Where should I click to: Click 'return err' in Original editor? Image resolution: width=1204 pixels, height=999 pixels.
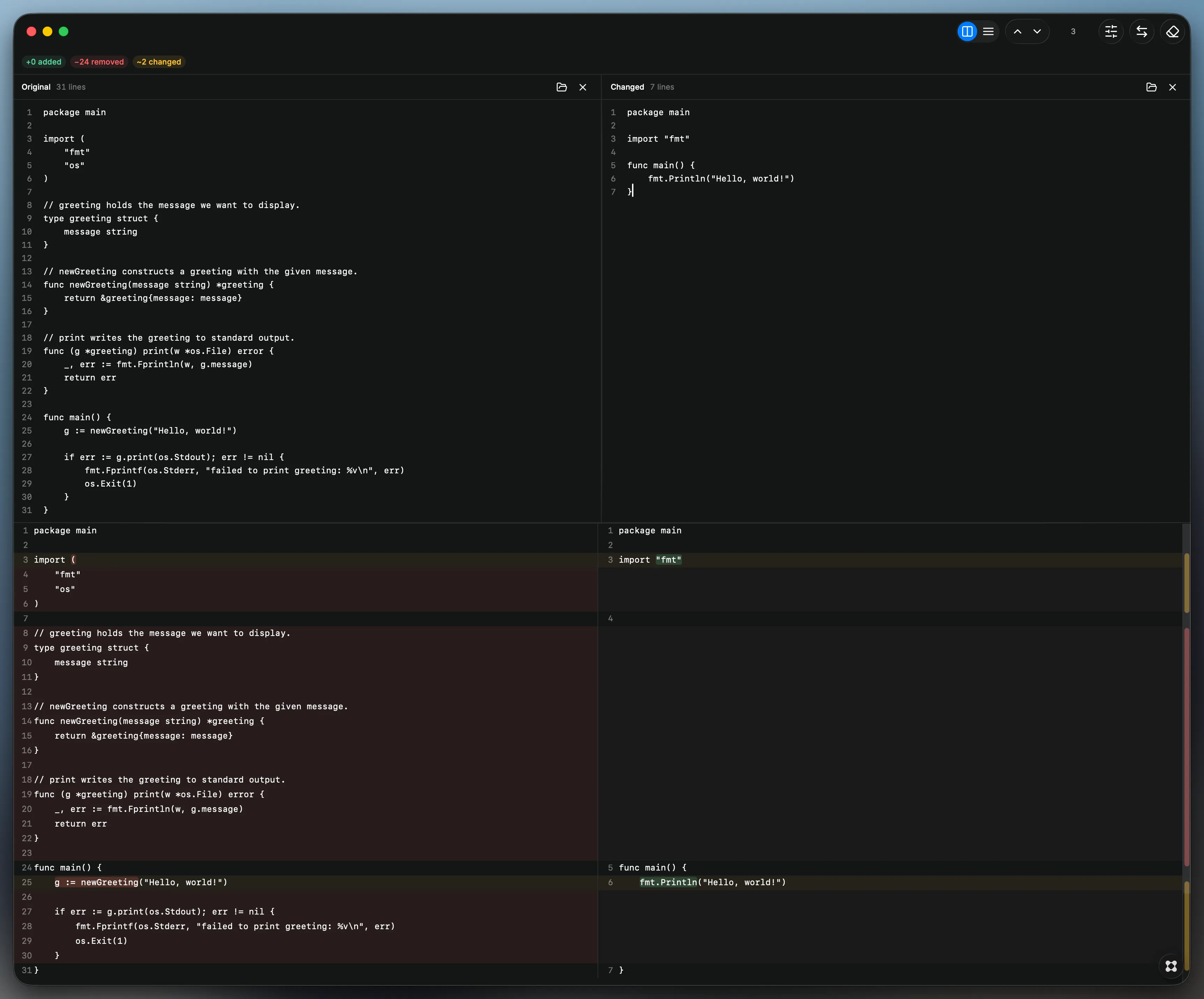(x=90, y=378)
